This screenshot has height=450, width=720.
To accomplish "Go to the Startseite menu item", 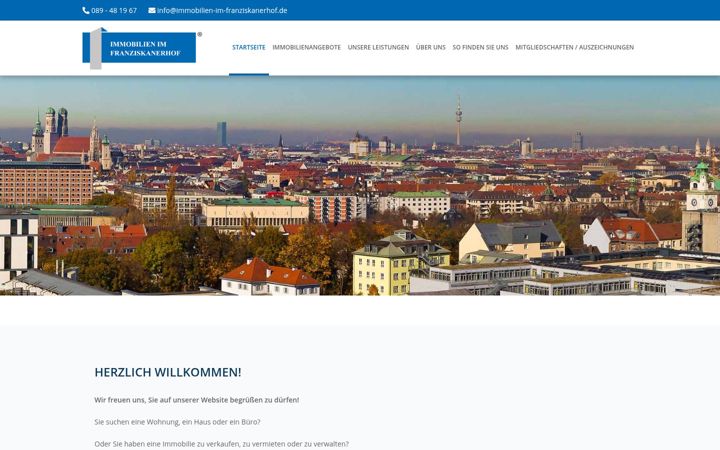I will (249, 47).
